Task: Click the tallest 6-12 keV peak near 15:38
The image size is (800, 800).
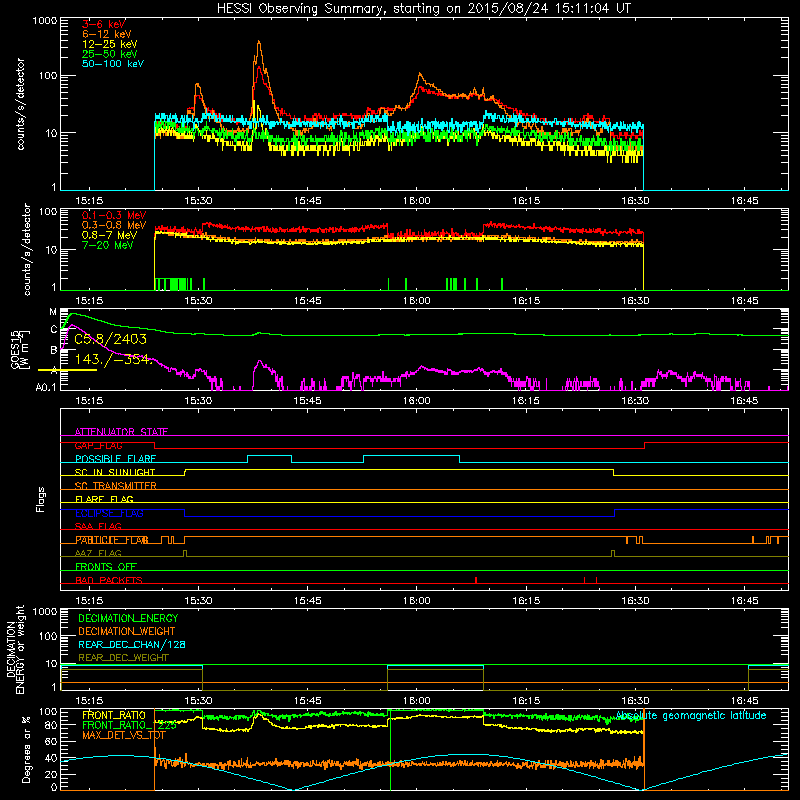Action: point(259,42)
